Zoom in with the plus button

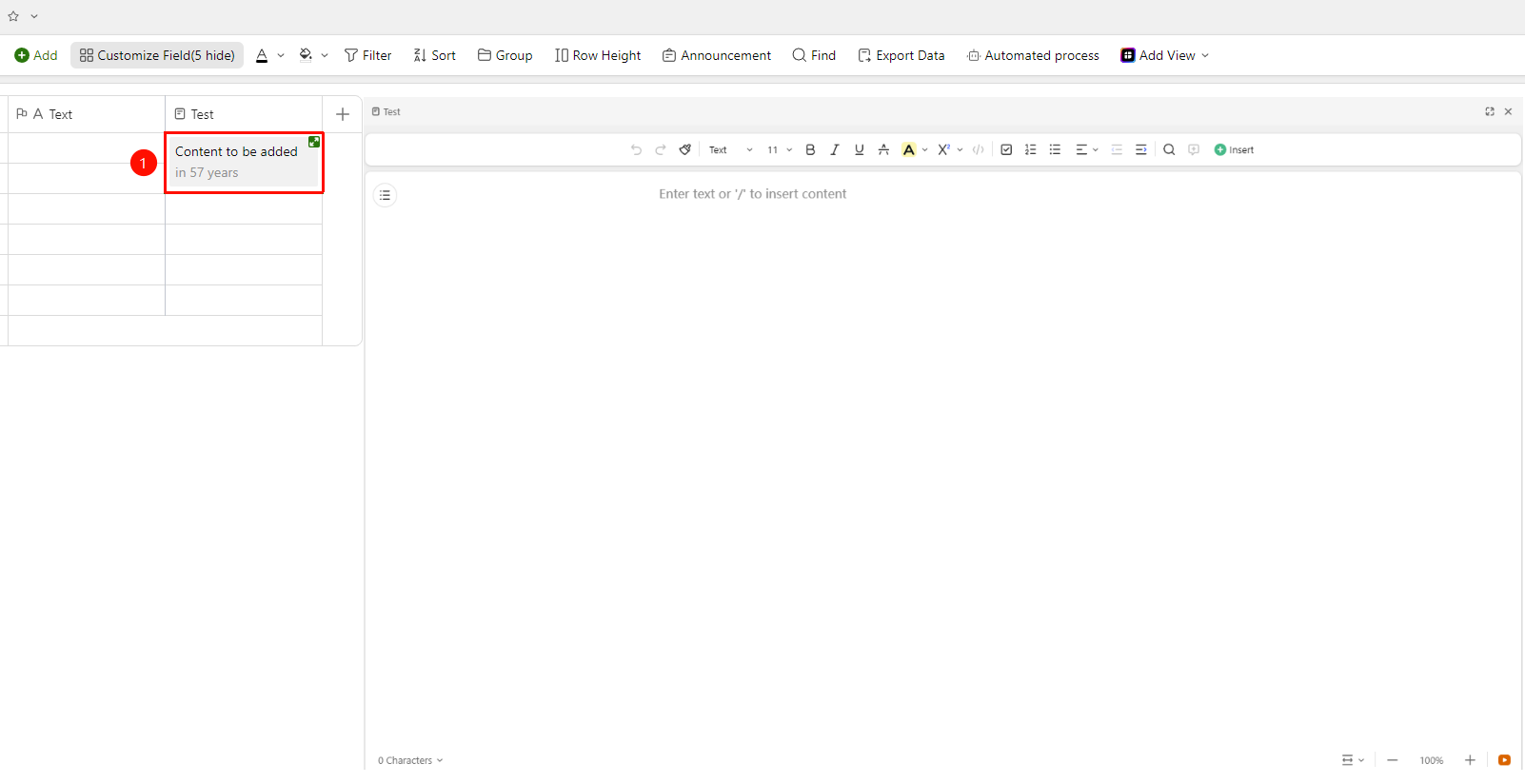click(1470, 760)
